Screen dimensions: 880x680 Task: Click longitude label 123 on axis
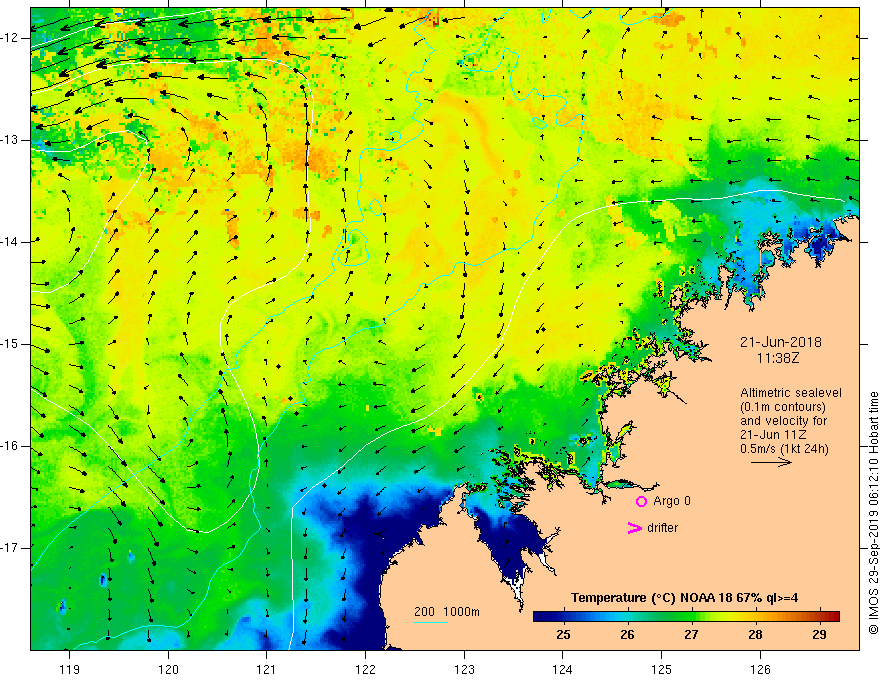[x=464, y=669]
